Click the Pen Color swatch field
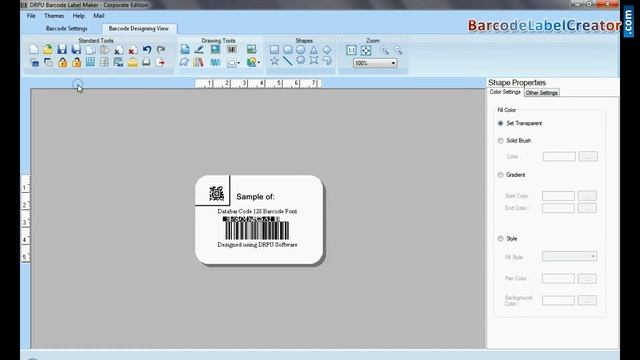The width and height of the screenshot is (640, 360). 558,278
